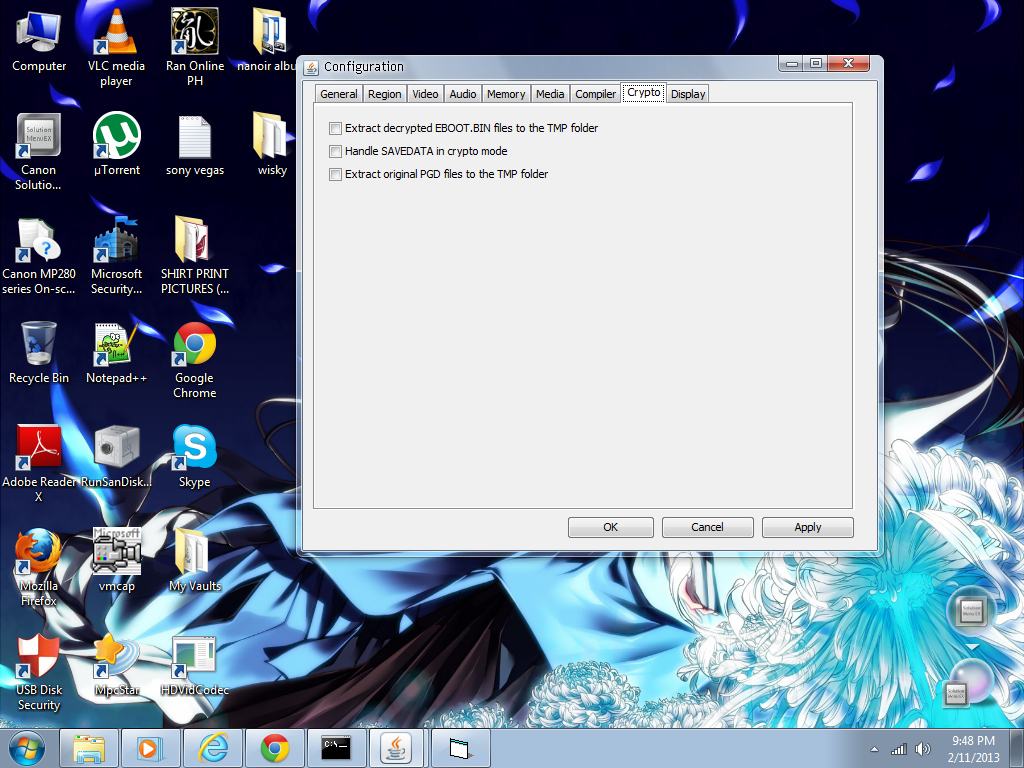1024x768 pixels.
Task: Select the wisky folder icon
Action: 272,144
